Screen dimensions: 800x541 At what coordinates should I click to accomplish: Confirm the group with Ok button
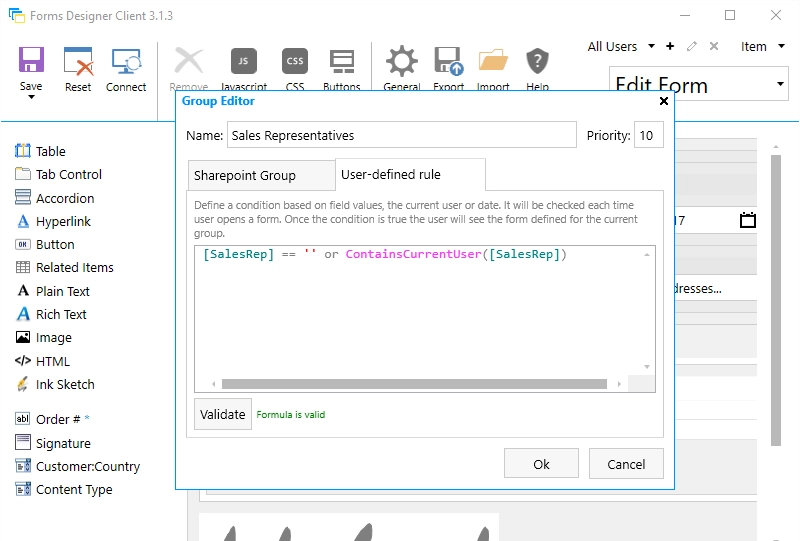click(x=541, y=464)
